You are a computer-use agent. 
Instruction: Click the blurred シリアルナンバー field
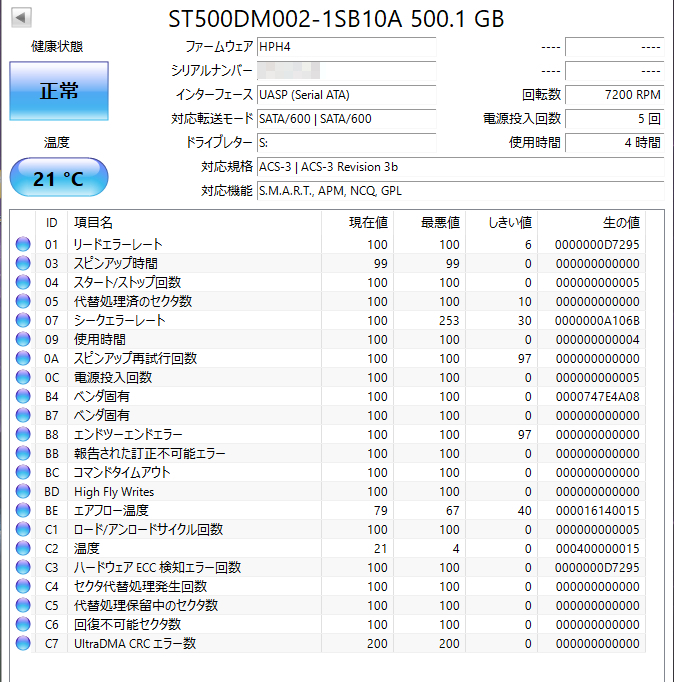click(x=347, y=71)
